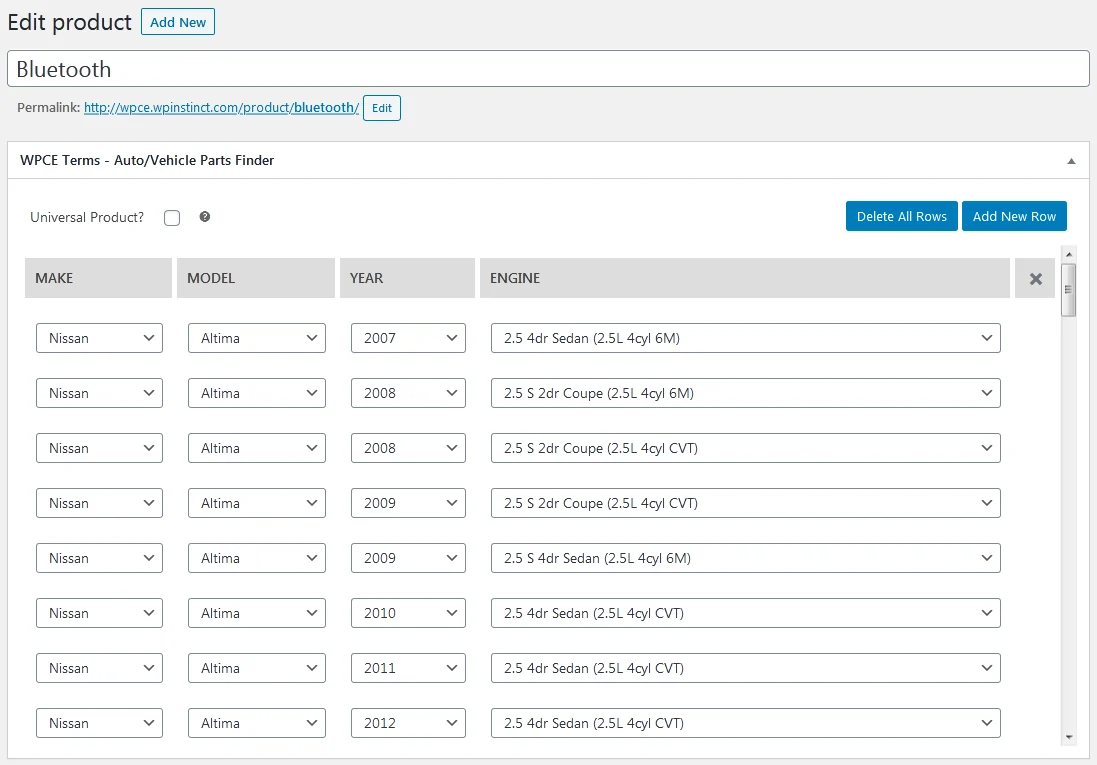This screenshot has height=765, width=1097.
Task: Open the bluetooth product permalink
Action: click(x=221, y=108)
